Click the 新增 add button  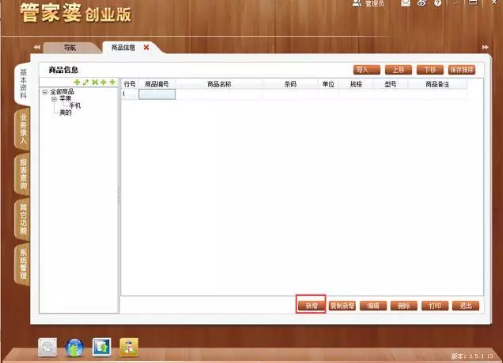point(311,306)
